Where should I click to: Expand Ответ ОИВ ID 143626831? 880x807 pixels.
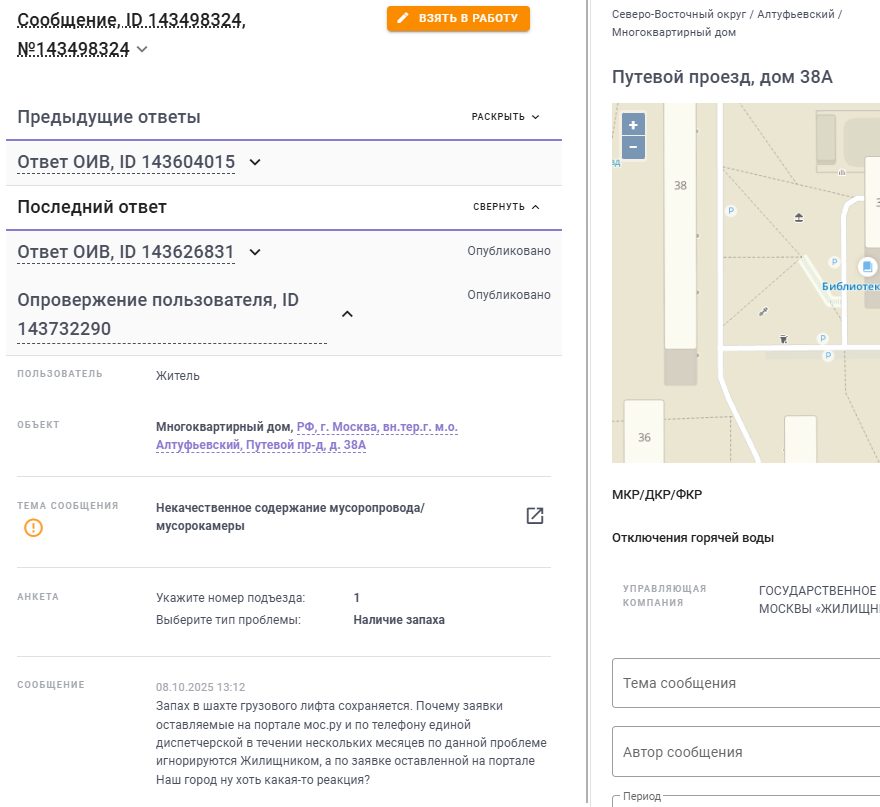[254, 252]
